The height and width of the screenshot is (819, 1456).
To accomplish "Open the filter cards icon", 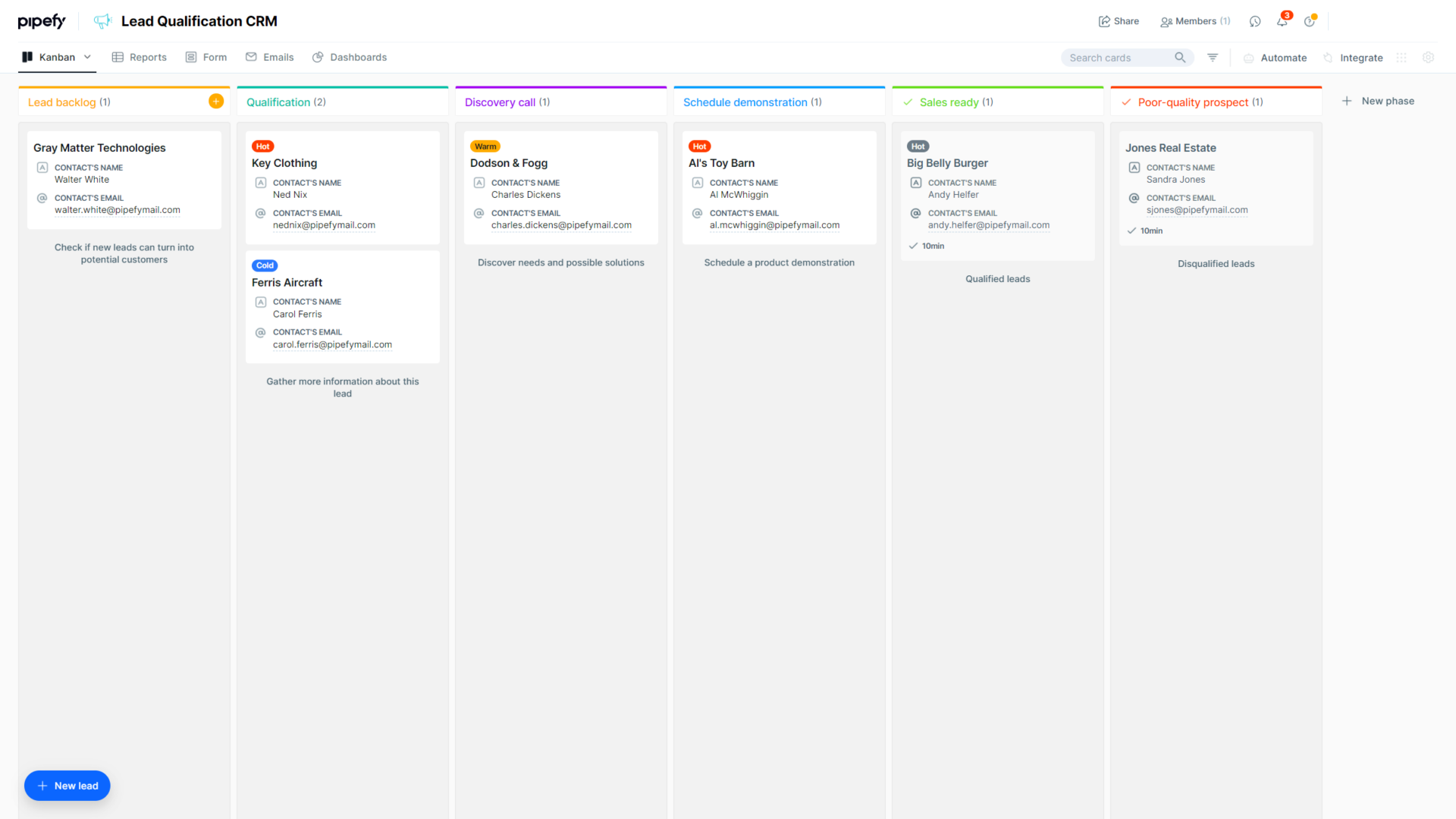I will pyautogui.click(x=1213, y=57).
